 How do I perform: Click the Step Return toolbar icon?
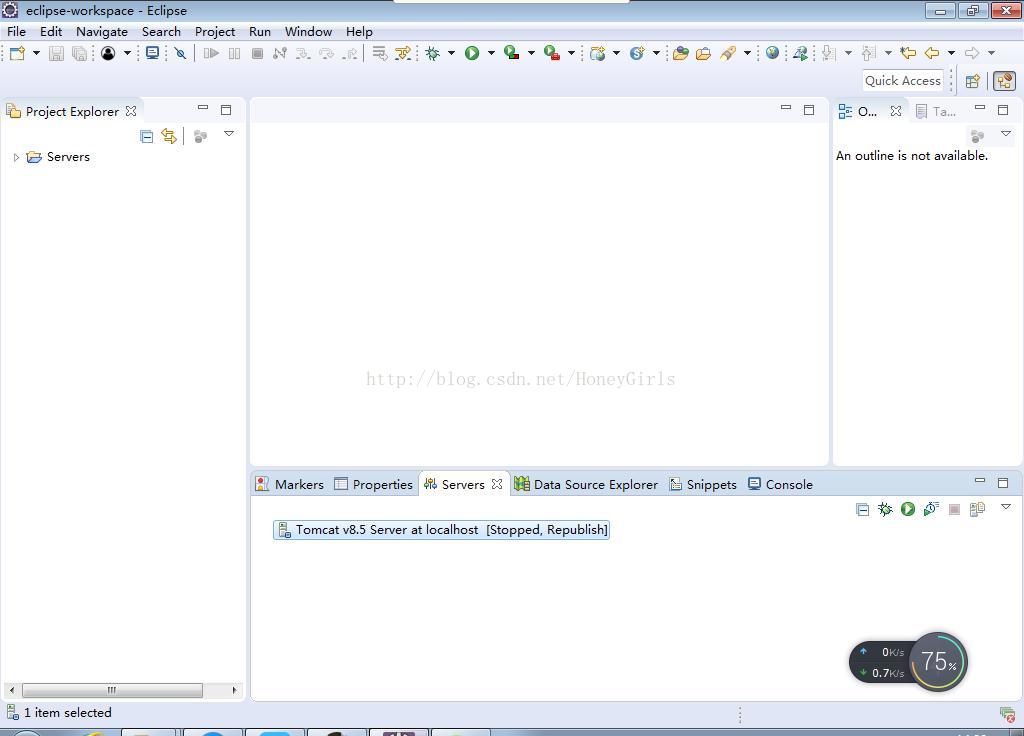point(351,53)
